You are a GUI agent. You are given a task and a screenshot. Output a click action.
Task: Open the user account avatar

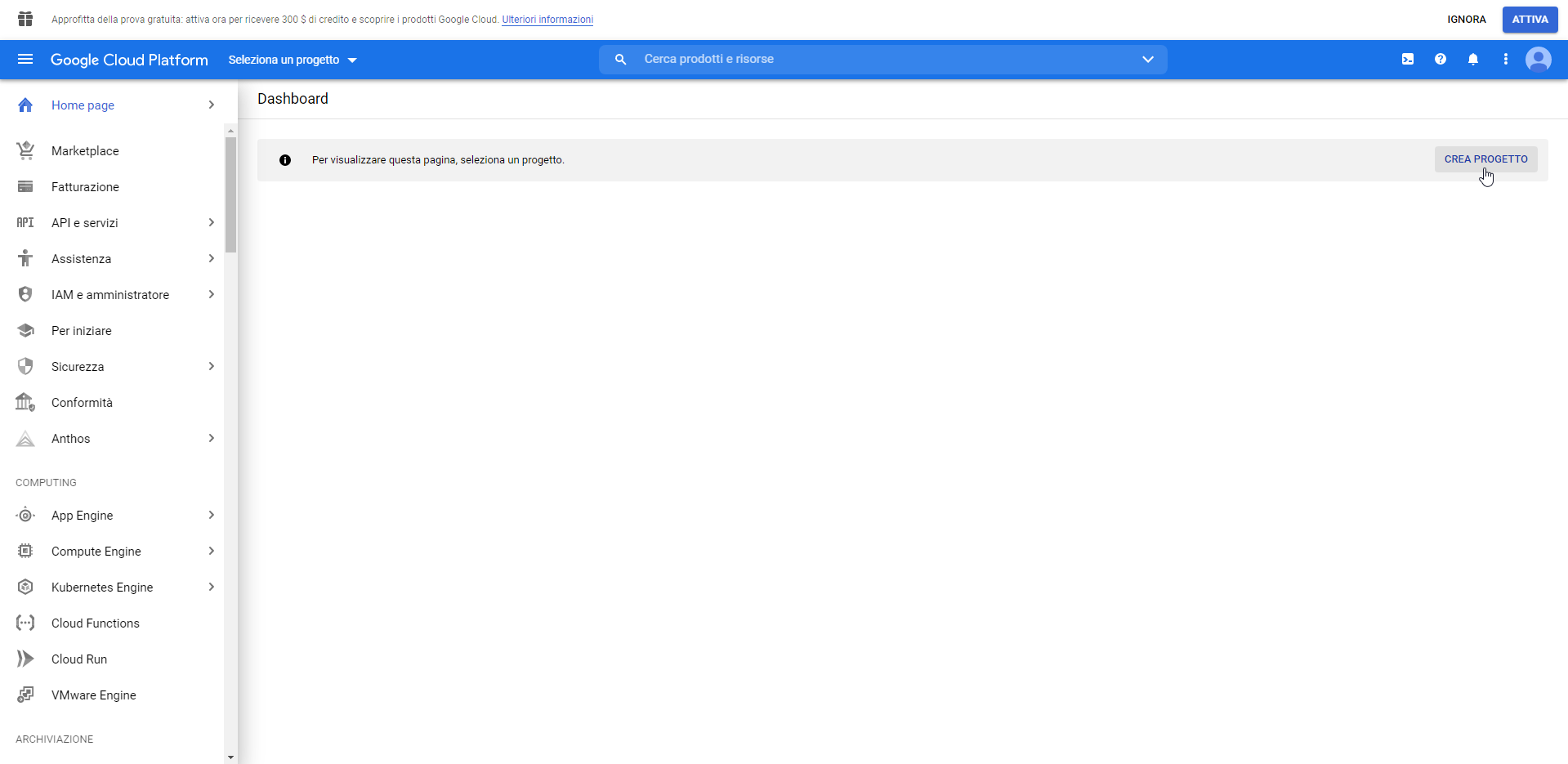[x=1539, y=59]
